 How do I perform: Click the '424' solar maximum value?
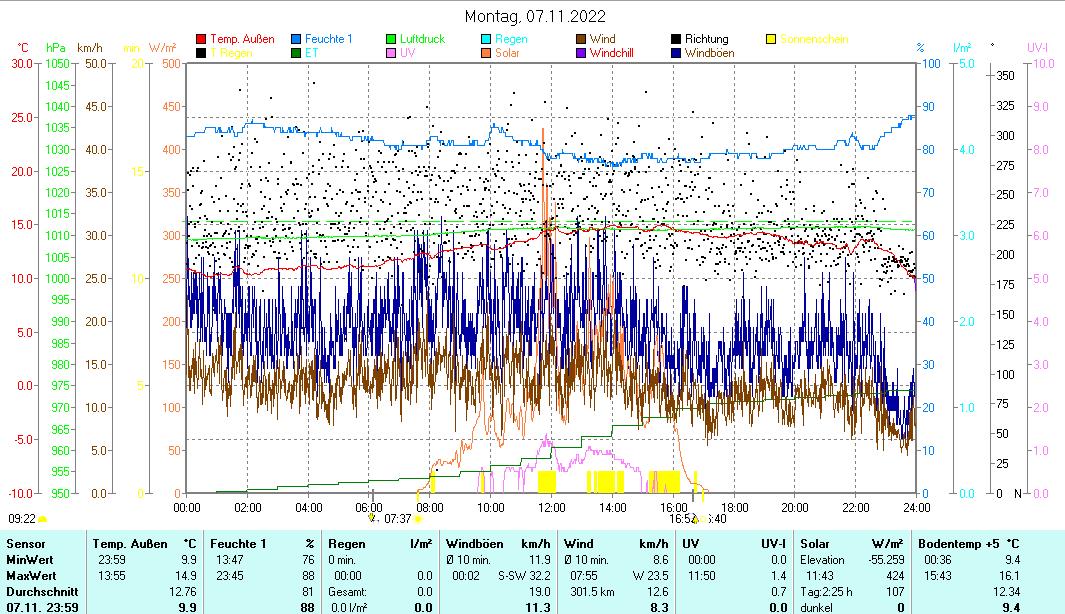(x=895, y=576)
